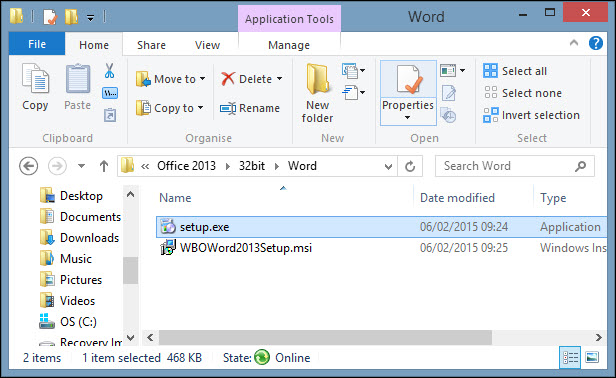Click Select all
Image resolution: width=616 pixels, height=378 pixels.
click(515, 71)
